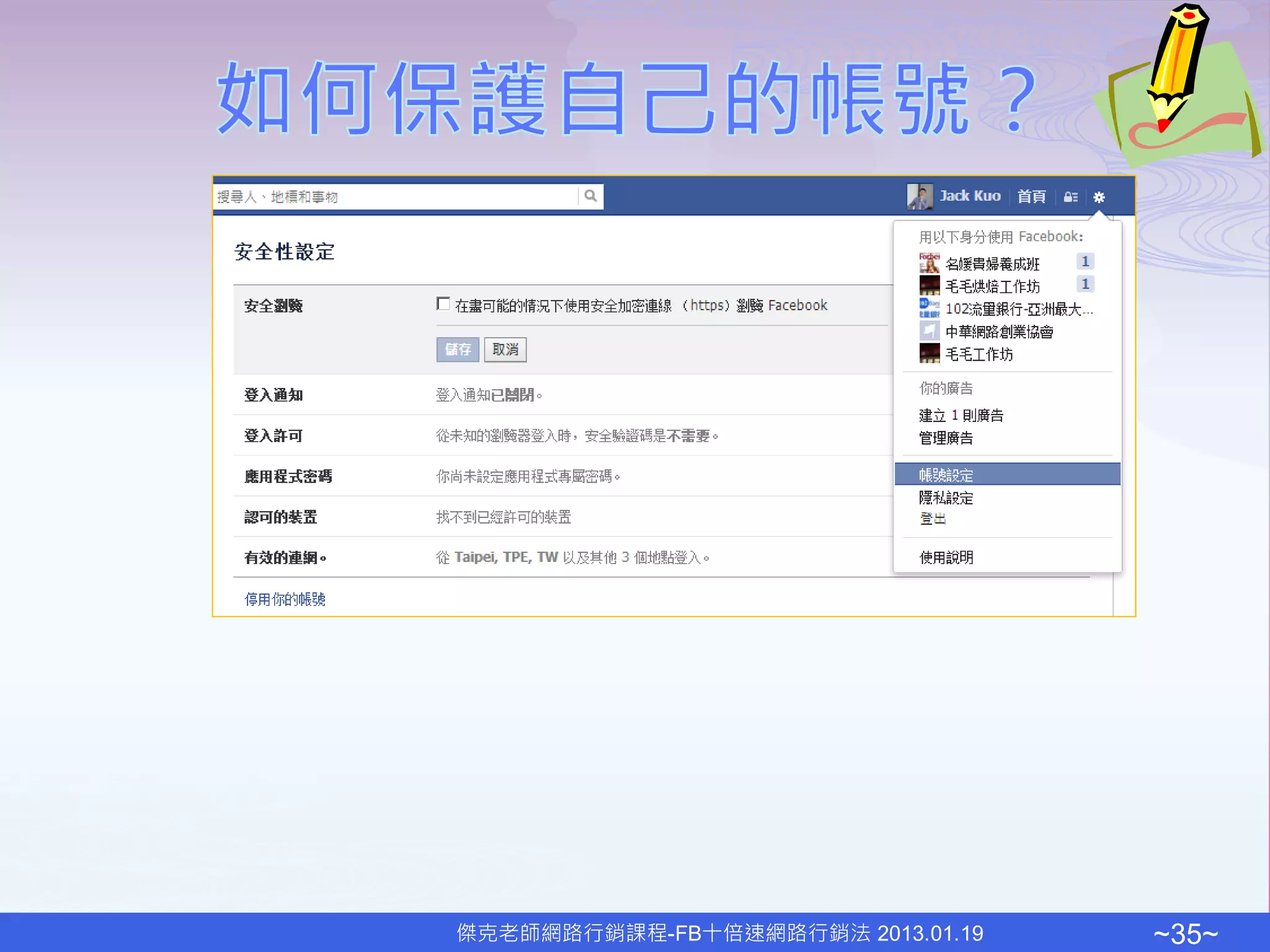Open Jack Kuo profile name link
The height and width of the screenshot is (952, 1270).
tap(970, 196)
